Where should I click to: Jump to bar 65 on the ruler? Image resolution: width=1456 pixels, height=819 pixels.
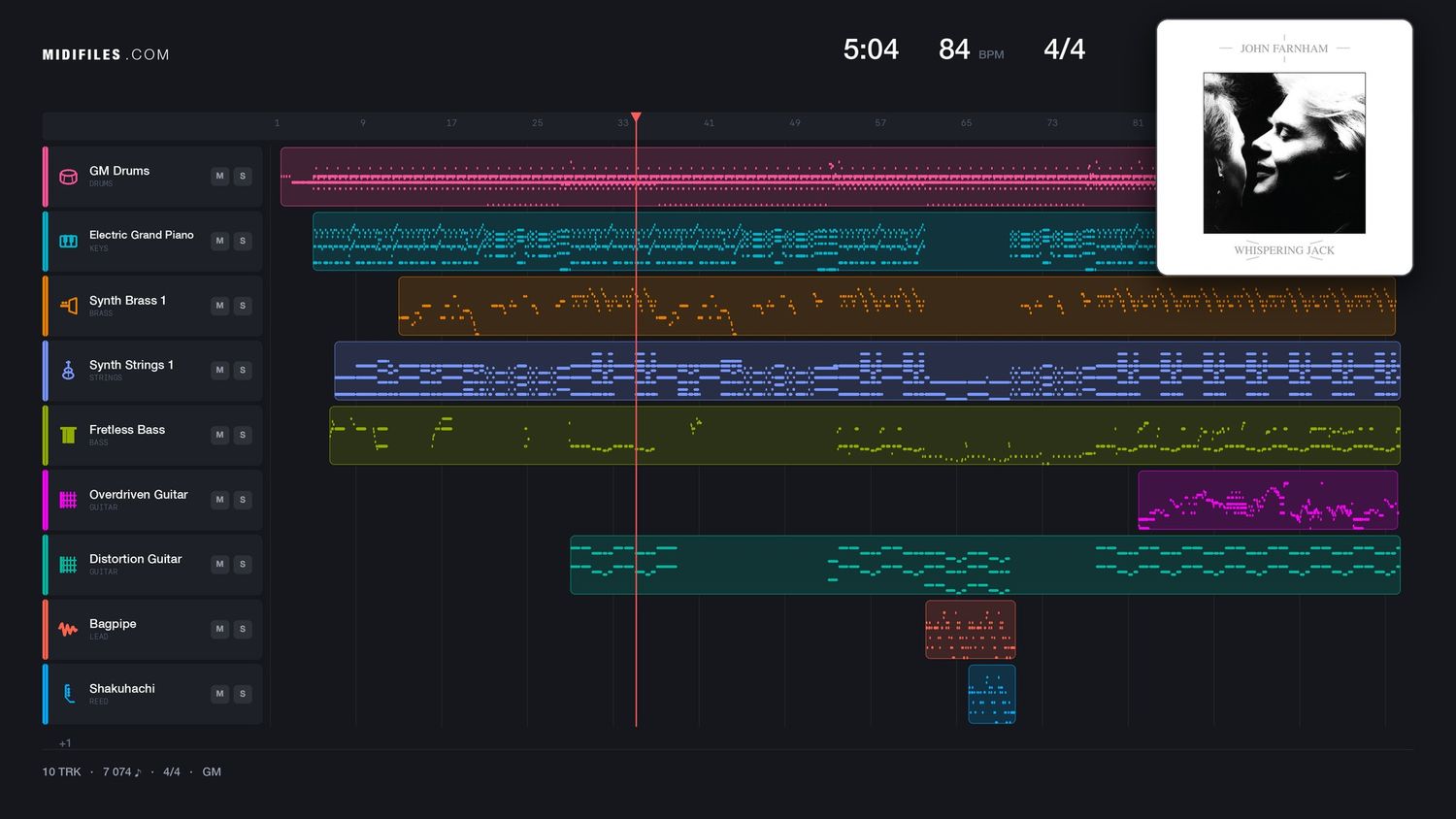coord(966,123)
